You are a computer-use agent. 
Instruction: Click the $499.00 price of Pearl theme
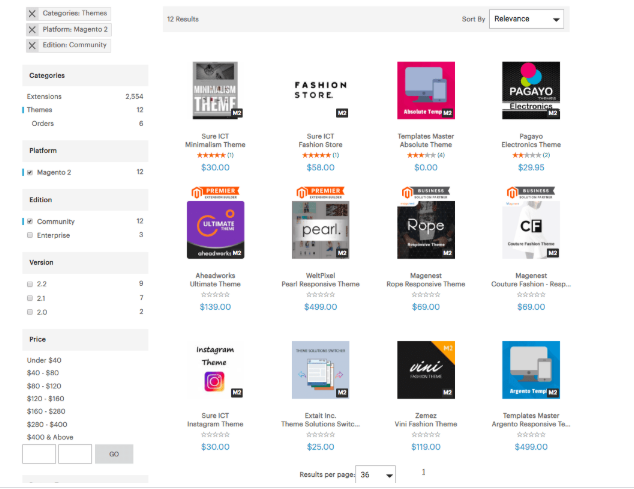(320, 307)
